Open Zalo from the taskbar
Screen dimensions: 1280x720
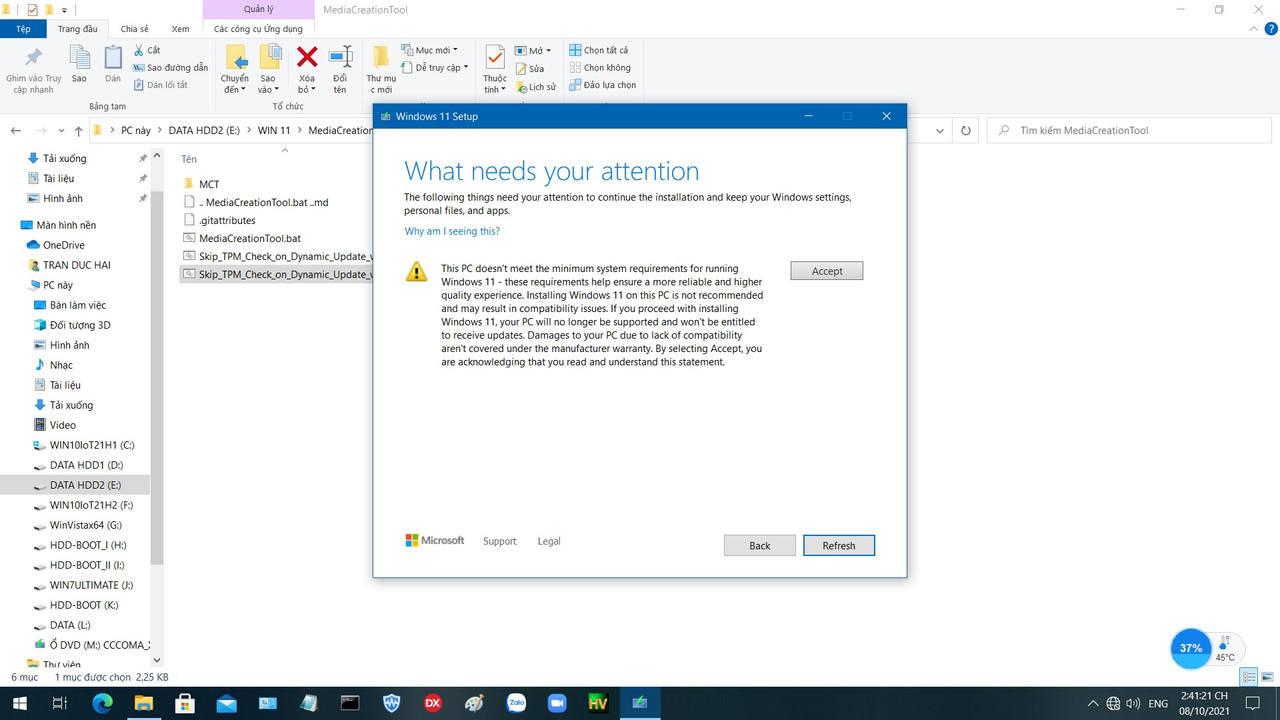coord(516,703)
